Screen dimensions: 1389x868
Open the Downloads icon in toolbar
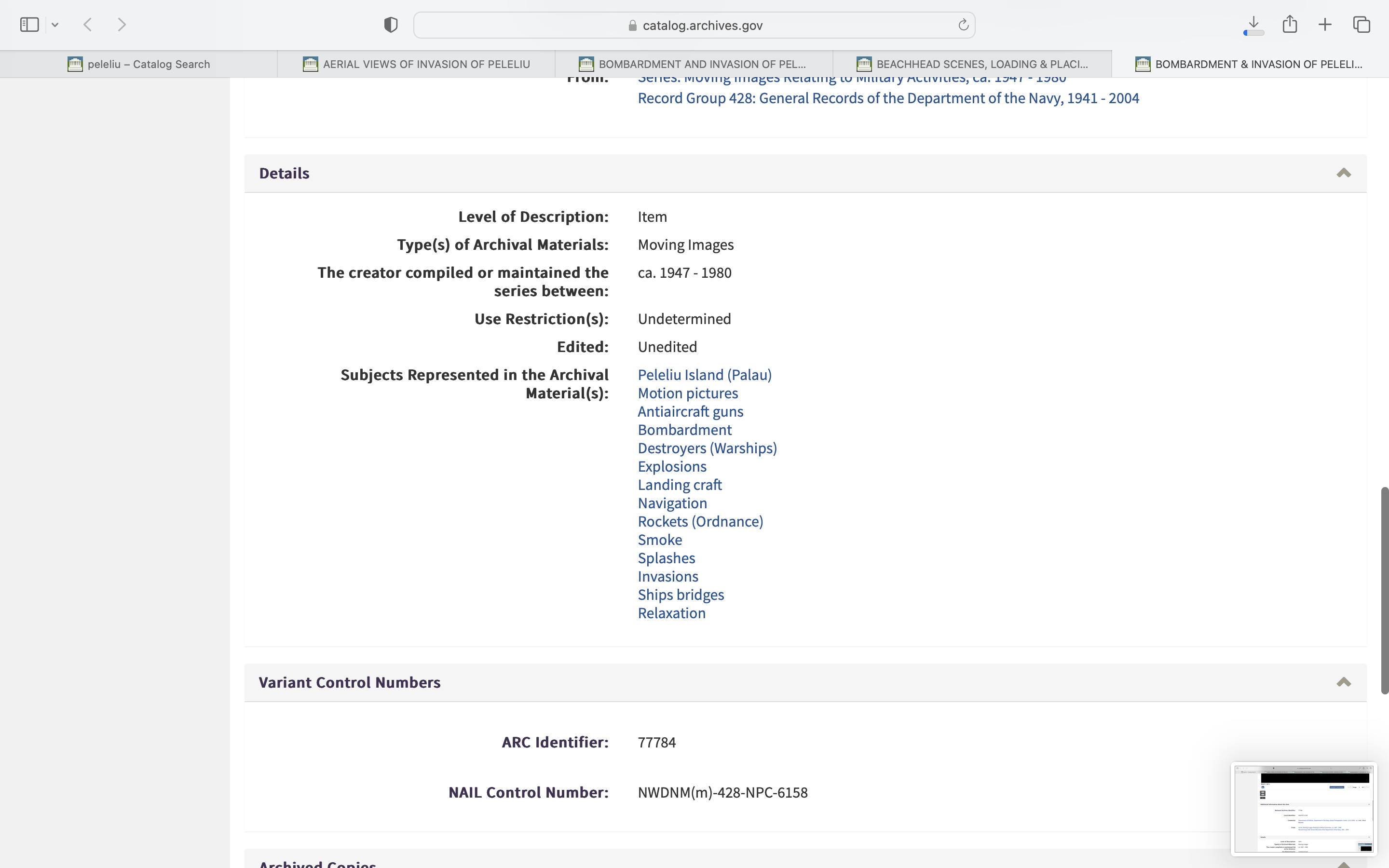(x=1253, y=25)
